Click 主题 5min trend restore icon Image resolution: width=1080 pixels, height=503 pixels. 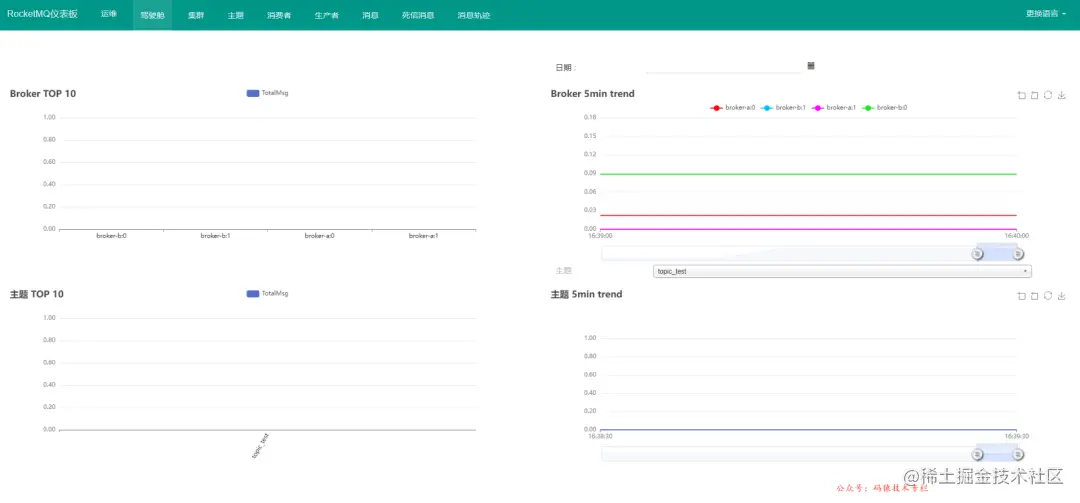[1048, 296]
